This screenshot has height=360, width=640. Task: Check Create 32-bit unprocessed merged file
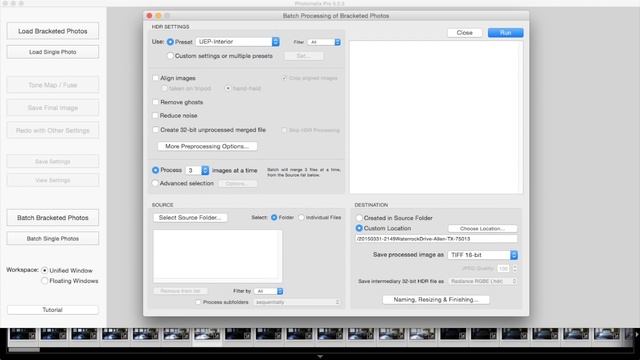pos(156,130)
